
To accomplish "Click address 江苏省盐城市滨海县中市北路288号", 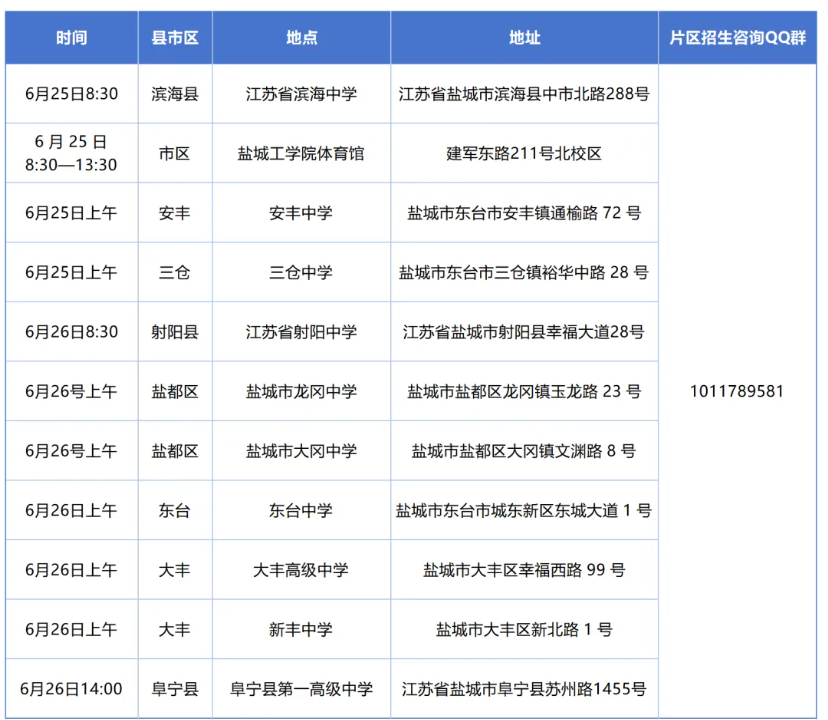I will click(x=524, y=94).
